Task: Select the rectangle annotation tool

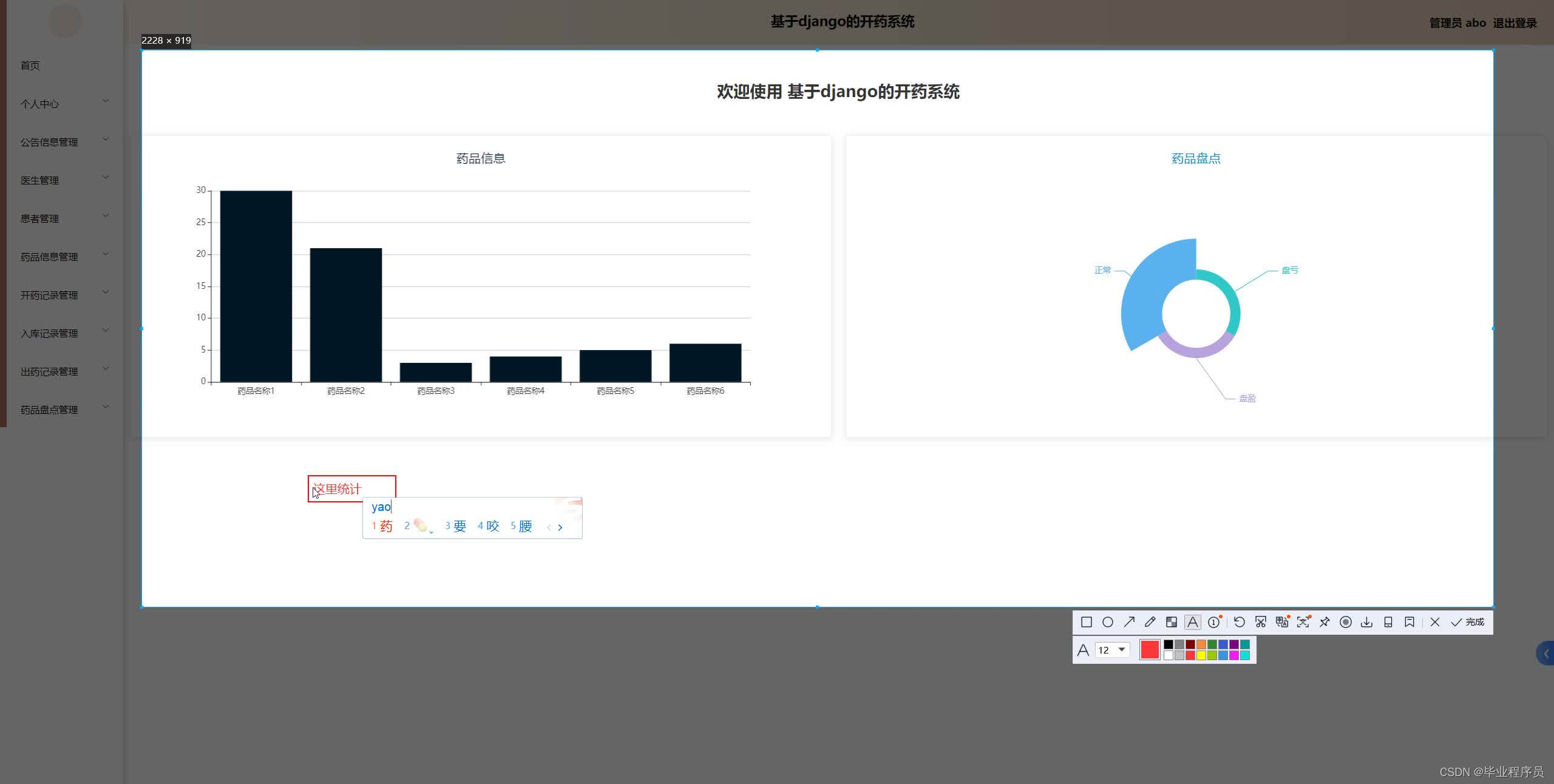Action: click(x=1087, y=622)
